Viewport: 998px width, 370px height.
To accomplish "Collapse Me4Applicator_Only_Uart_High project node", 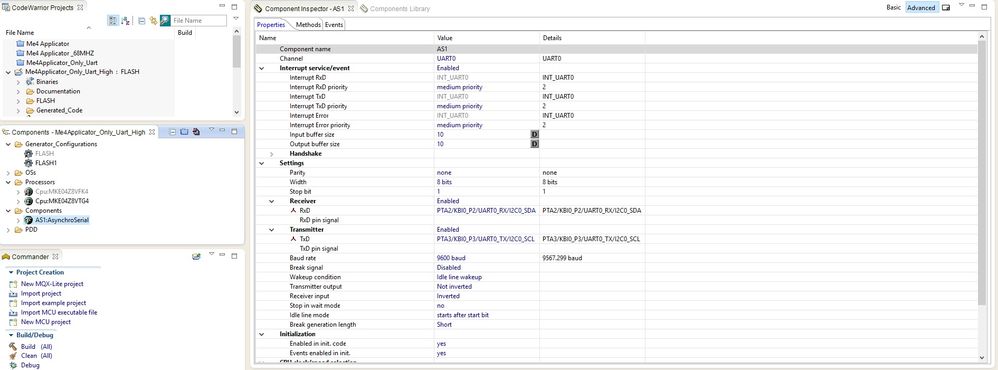I will coord(8,72).
